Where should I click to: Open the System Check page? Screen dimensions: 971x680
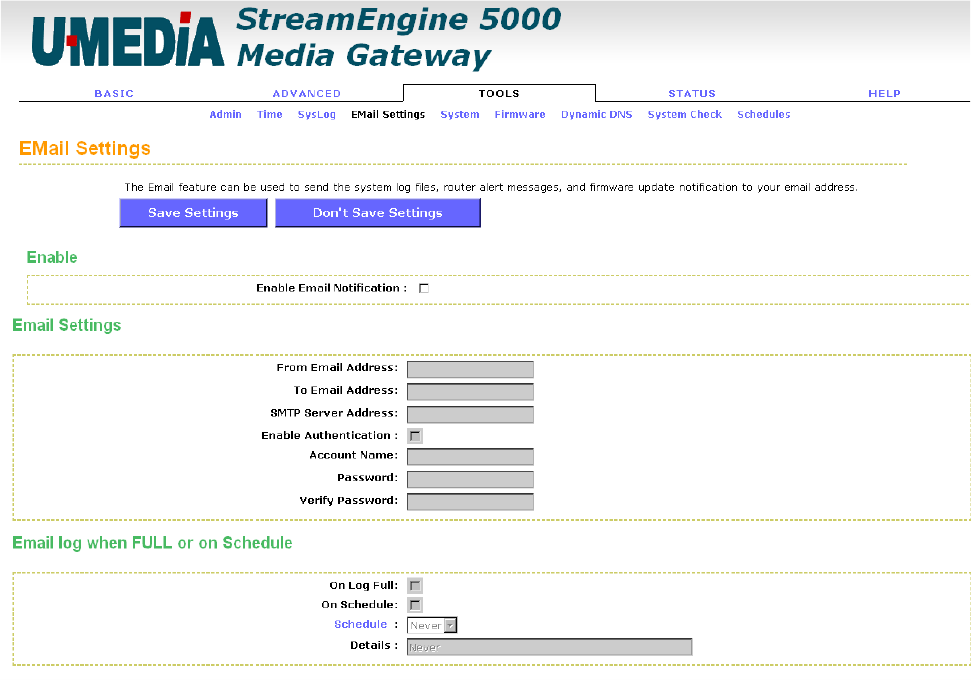point(685,115)
